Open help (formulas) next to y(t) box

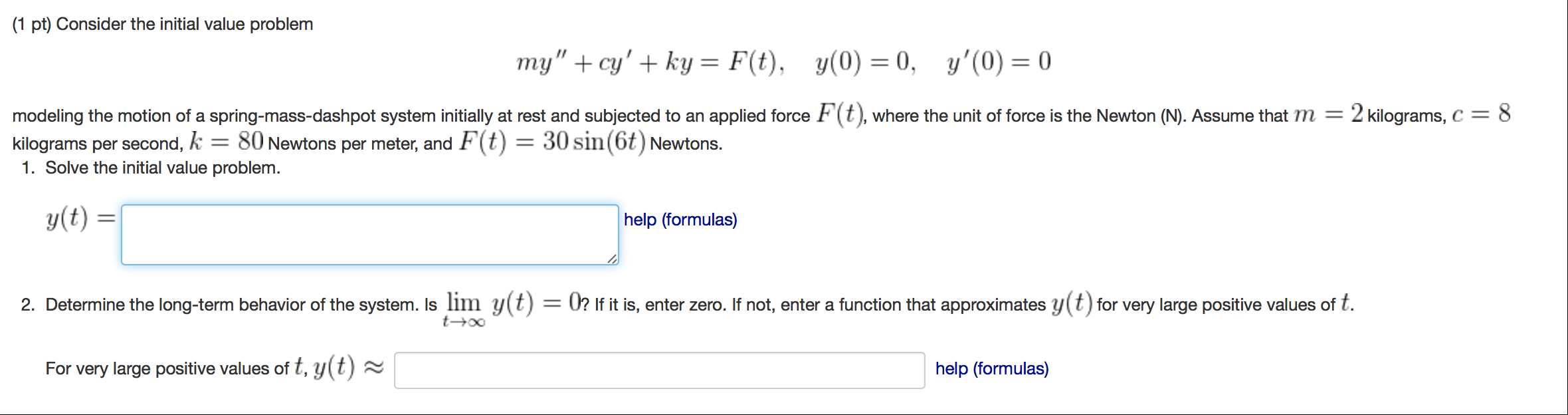coord(680,220)
